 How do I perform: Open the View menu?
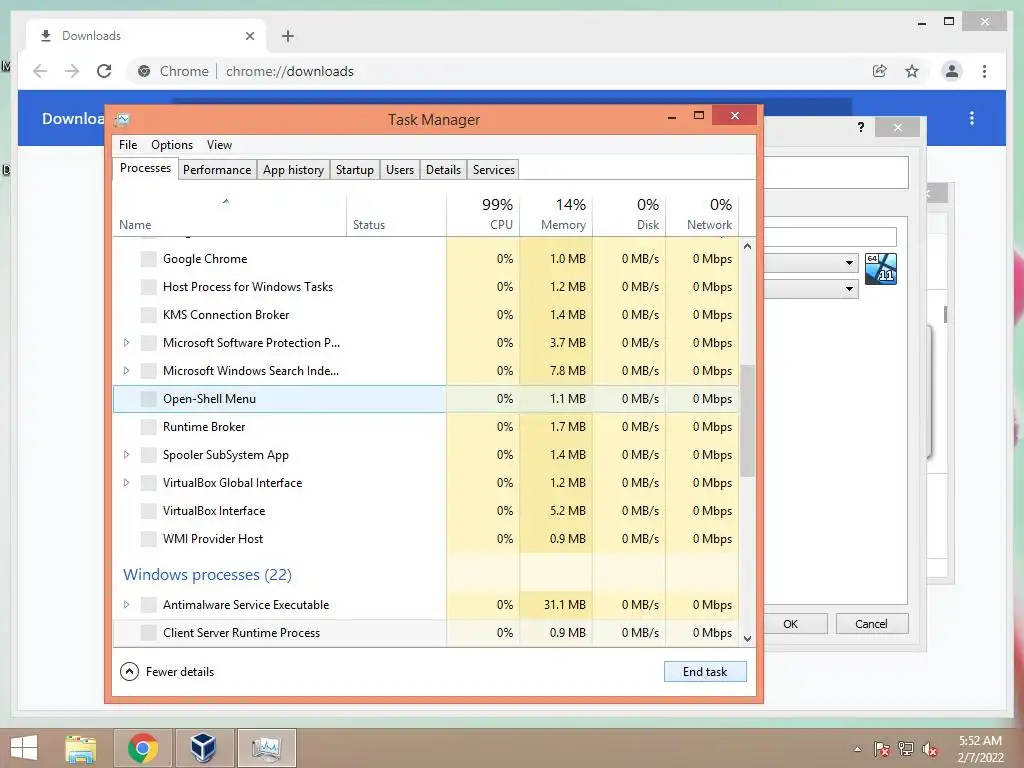[x=219, y=145]
